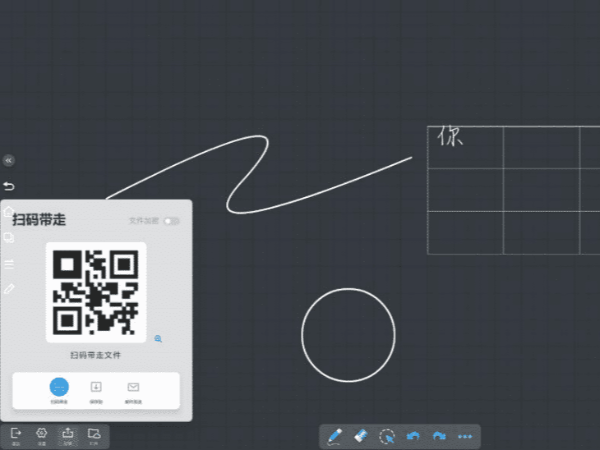Click the back arrow in left sidebar
Screen dimensions: 600x450
point(9,187)
